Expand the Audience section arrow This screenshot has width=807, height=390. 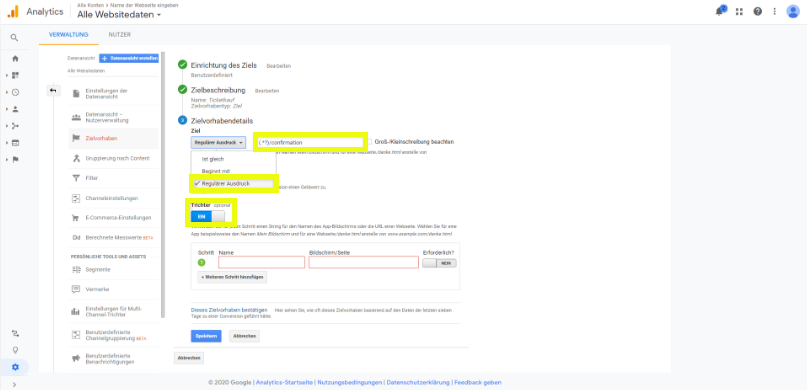pyautogui.click(x=7, y=109)
